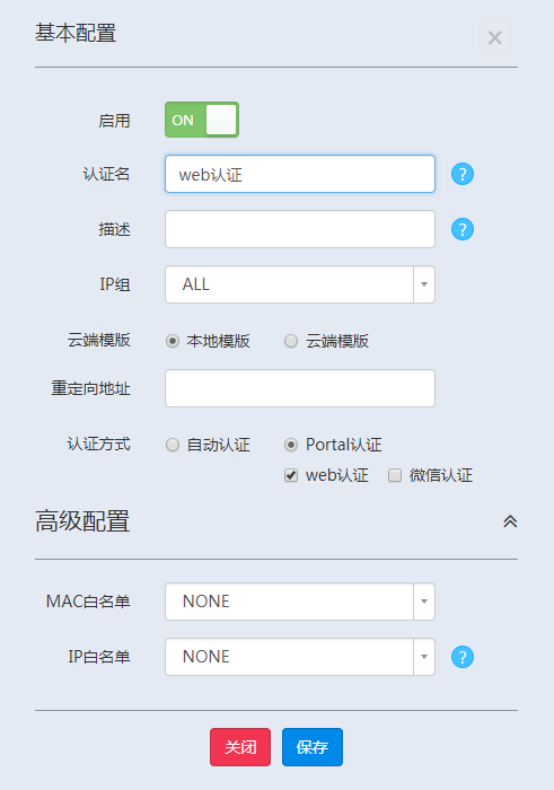Click the blue 保存 button
Viewport: 554px width, 790px height.
(312, 747)
